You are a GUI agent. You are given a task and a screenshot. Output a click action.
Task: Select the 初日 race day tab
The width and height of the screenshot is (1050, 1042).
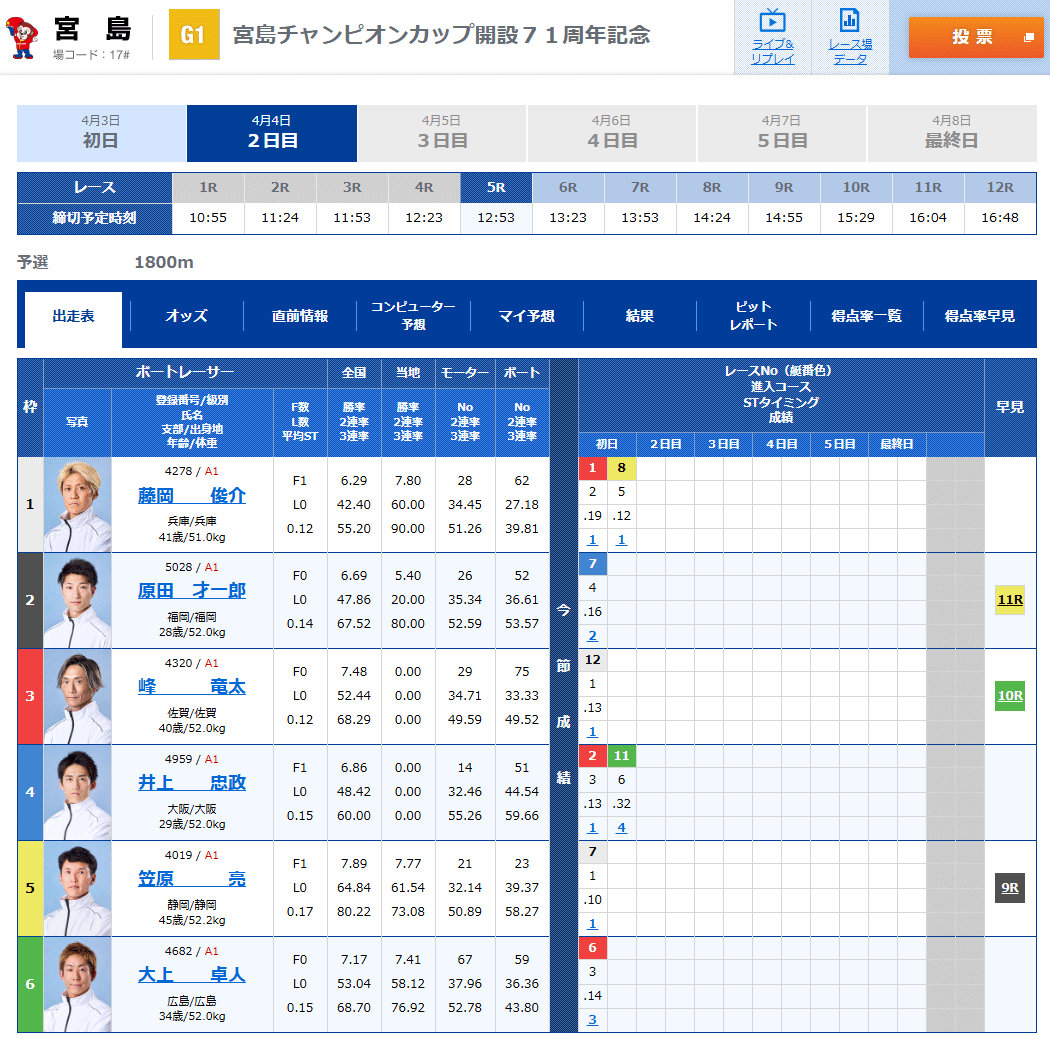coord(100,134)
